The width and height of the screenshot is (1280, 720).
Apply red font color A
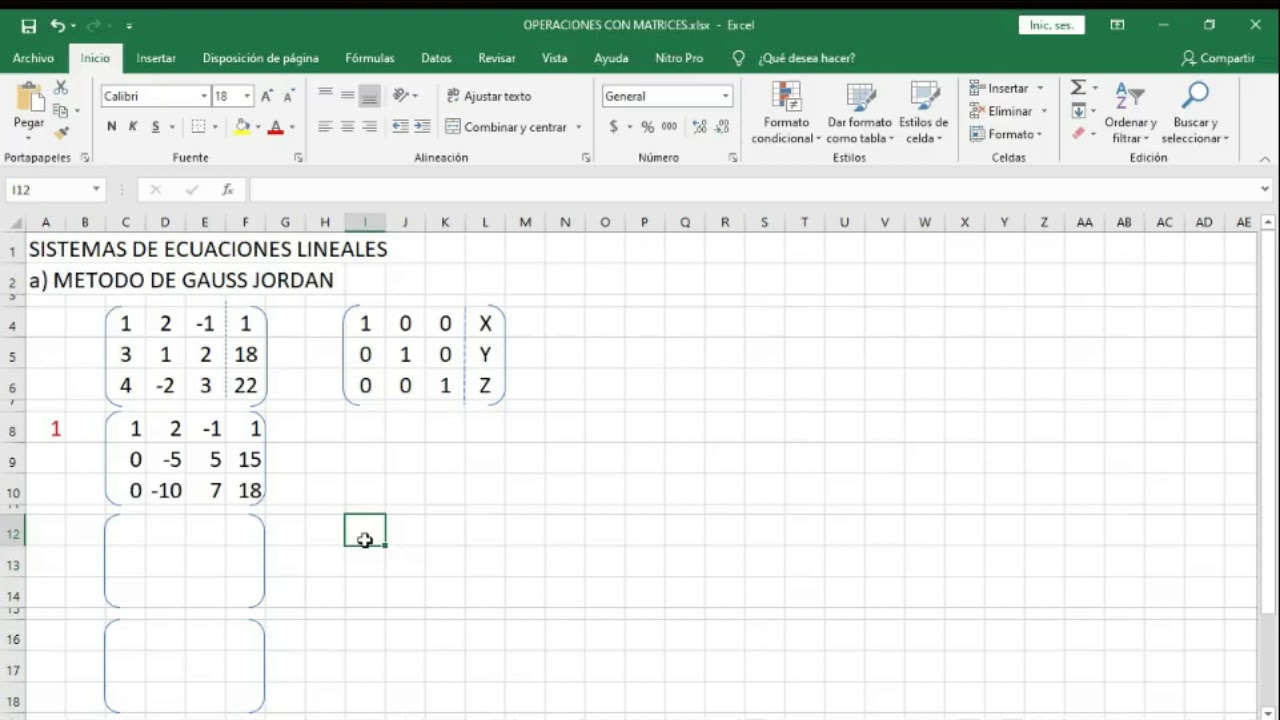point(276,127)
